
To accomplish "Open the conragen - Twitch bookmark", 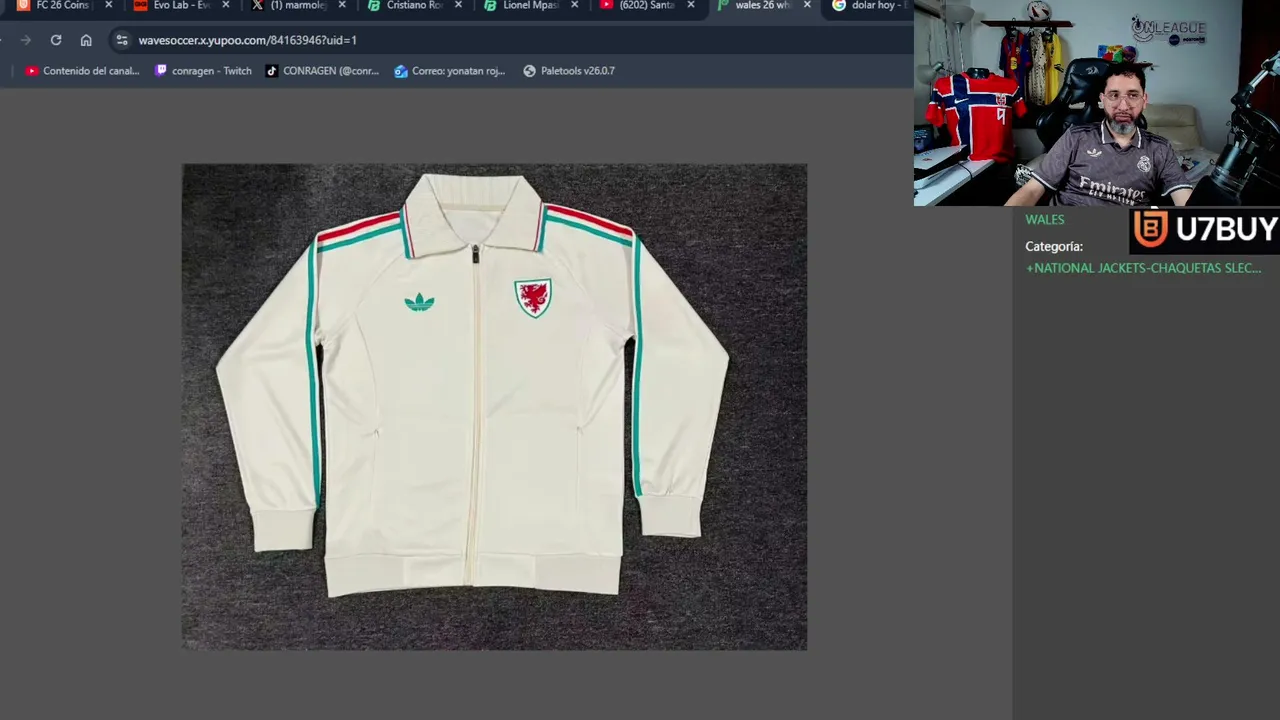I will [203, 71].
